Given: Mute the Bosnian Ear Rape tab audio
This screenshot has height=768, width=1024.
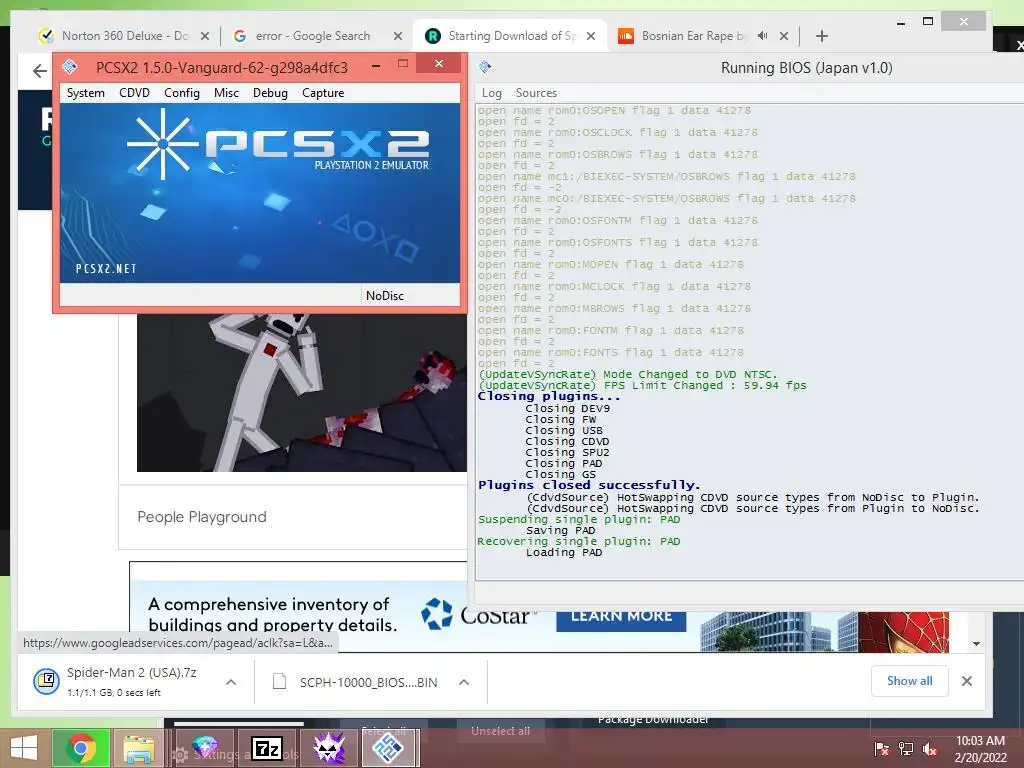Looking at the screenshot, I should pos(762,36).
